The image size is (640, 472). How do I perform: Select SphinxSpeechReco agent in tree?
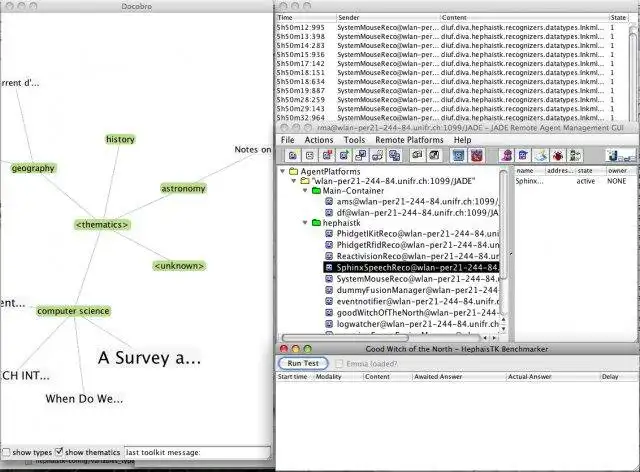coord(411,267)
